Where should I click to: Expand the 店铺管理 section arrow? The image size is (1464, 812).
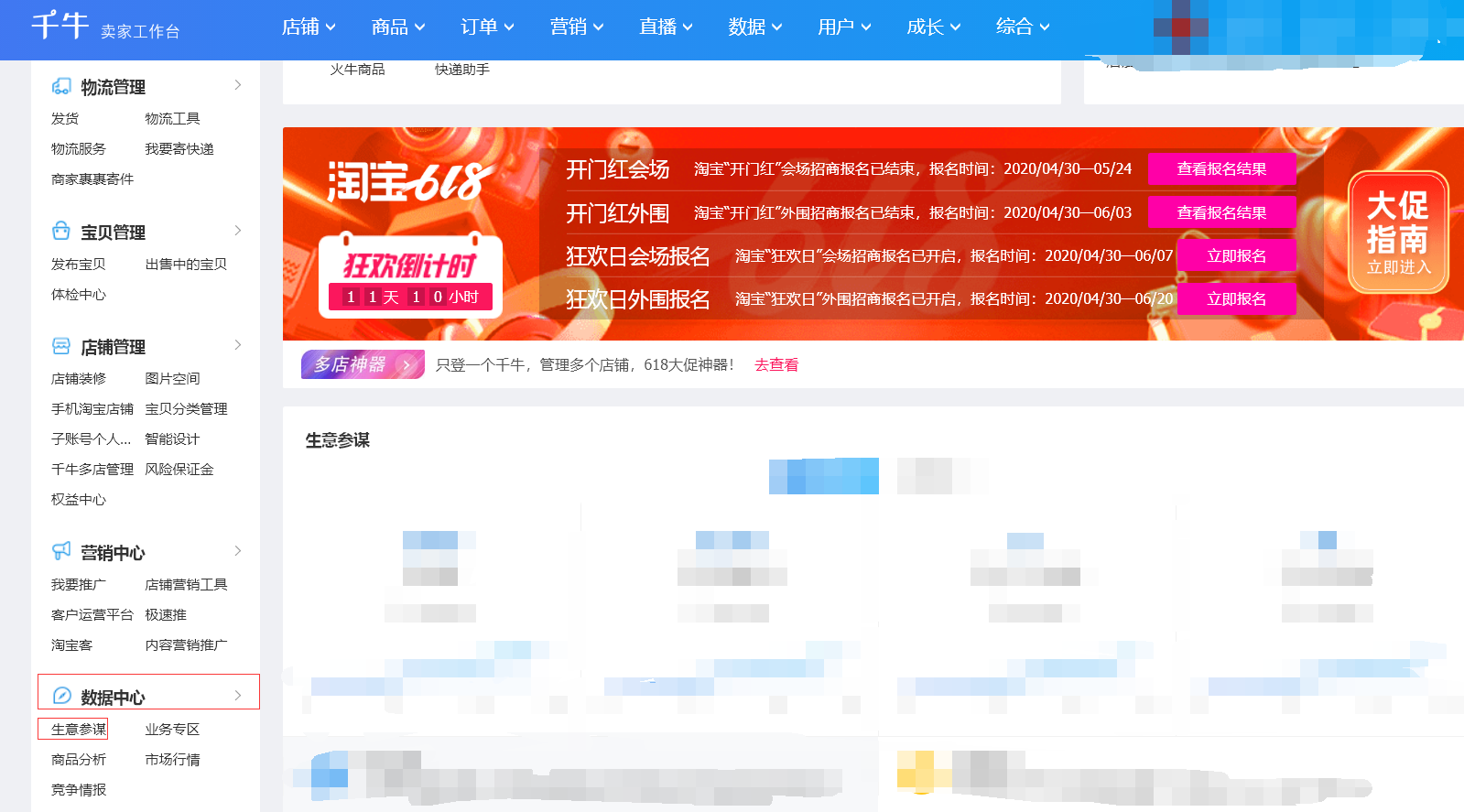click(x=238, y=345)
